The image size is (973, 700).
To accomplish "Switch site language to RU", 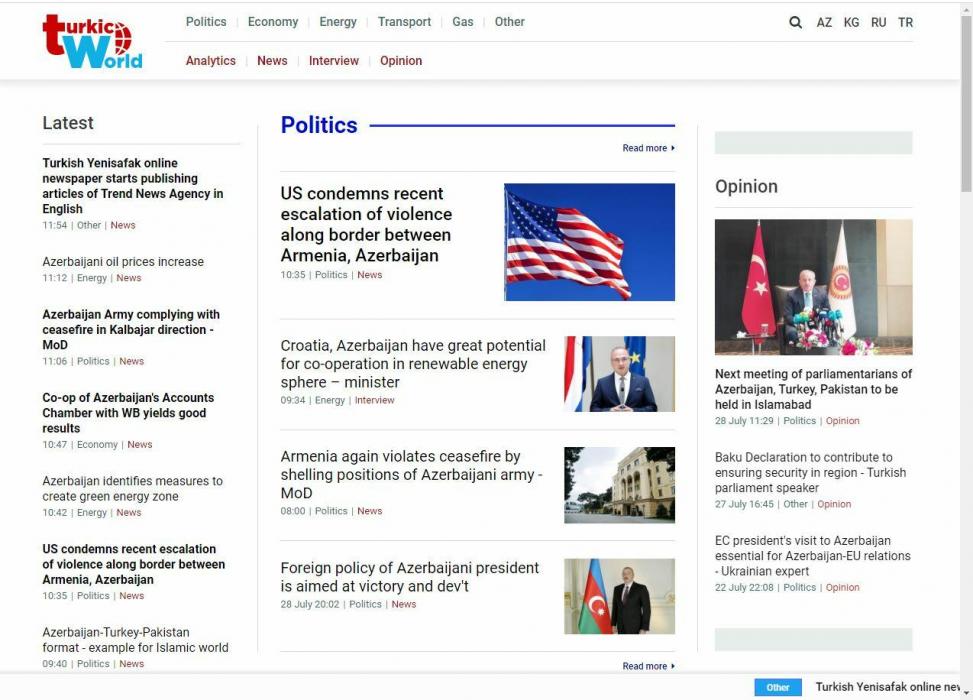I will tap(878, 22).
